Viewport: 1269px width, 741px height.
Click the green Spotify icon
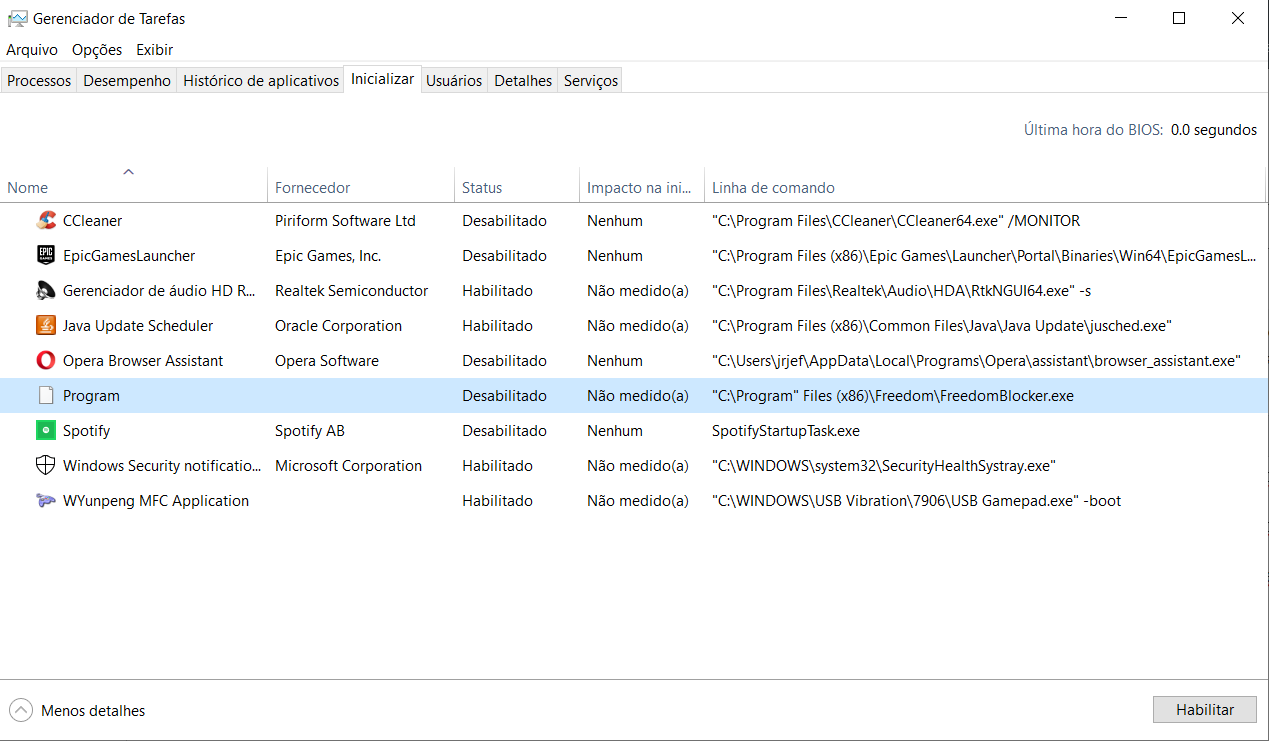(x=46, y=431)
